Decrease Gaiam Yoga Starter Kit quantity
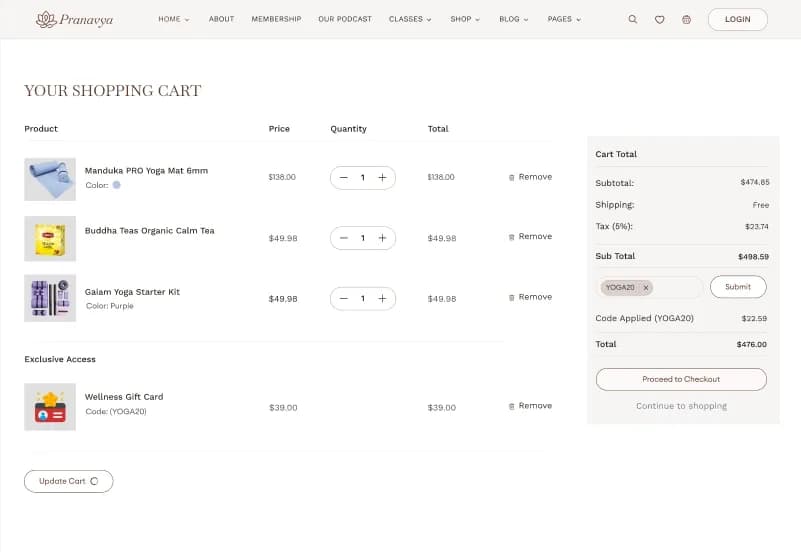801x552 pixels. tap(344, 298)
